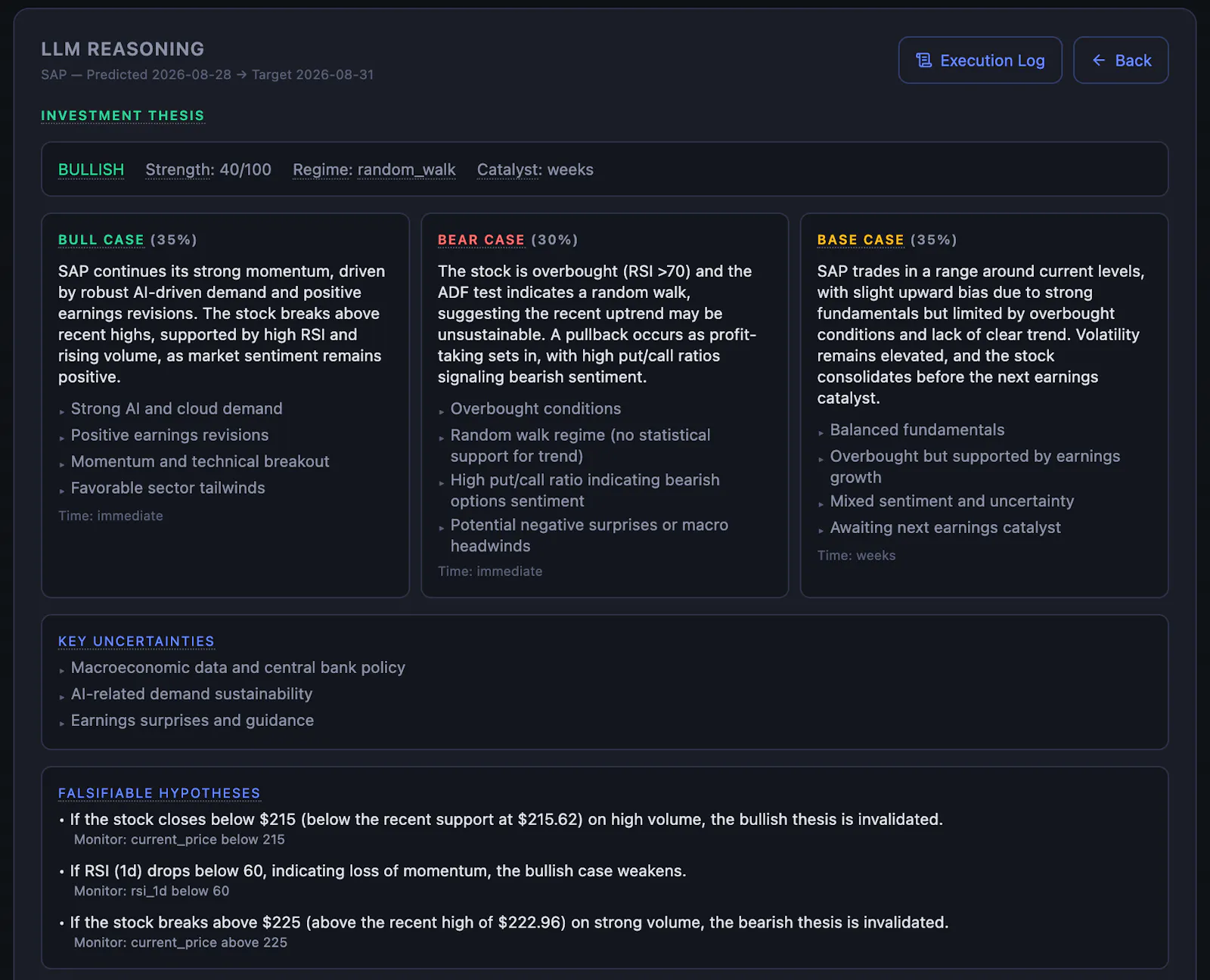Click the LLM Reasoning title

(x=123, y=49)
